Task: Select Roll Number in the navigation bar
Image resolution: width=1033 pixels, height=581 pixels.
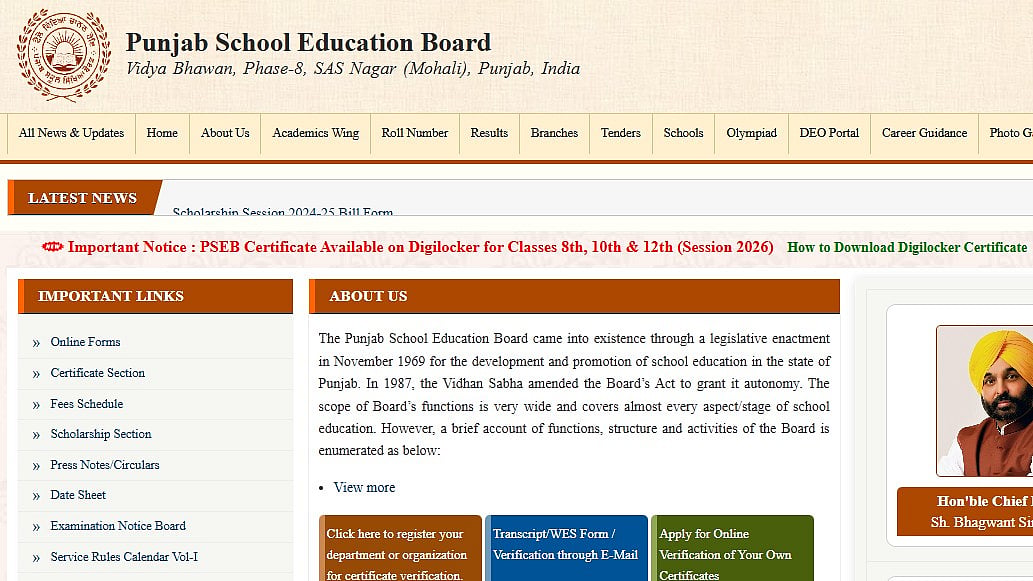Action: point(414,133)
